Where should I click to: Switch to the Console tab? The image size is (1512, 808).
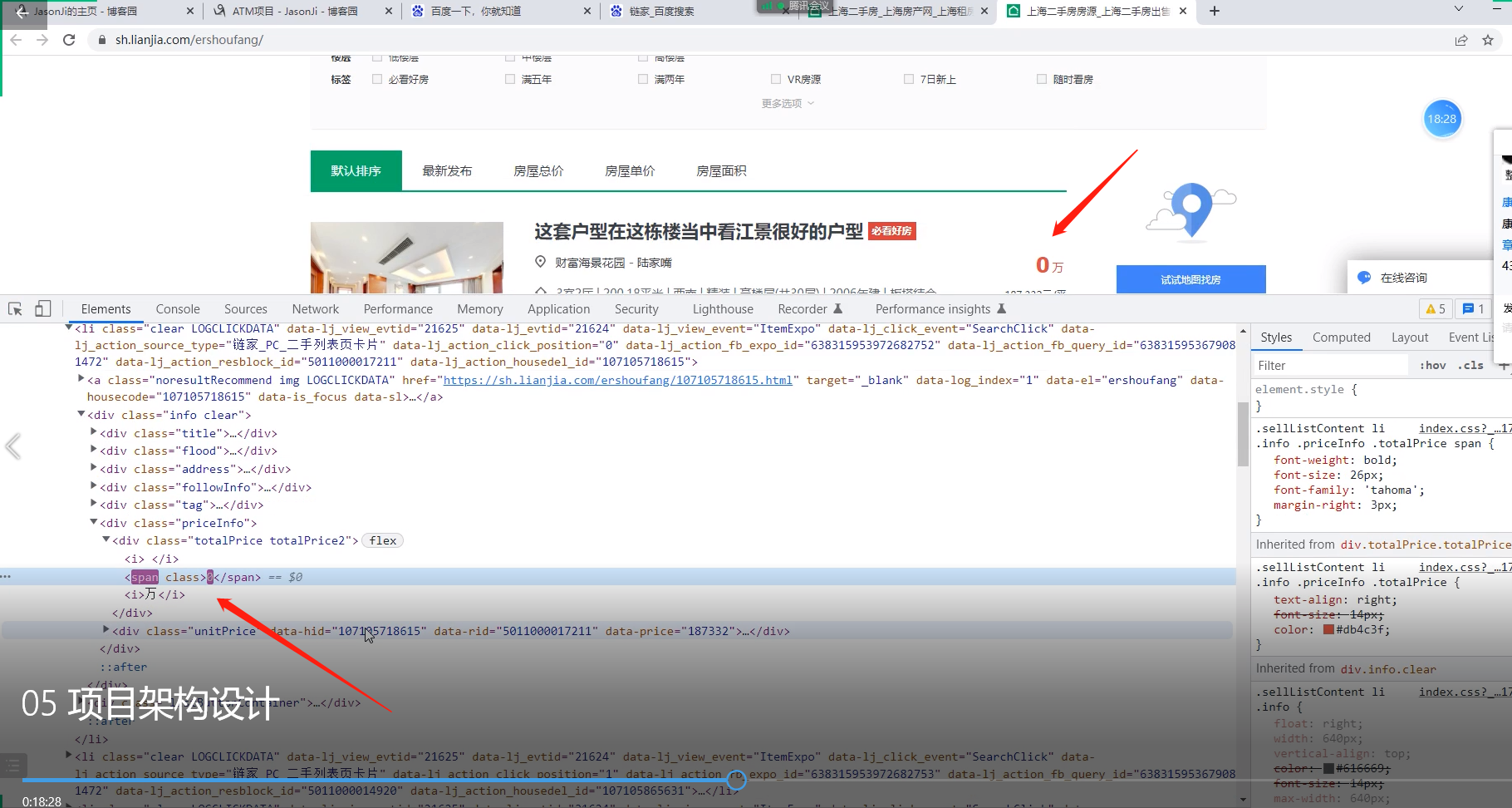pyautogui.click(x=178, y=309)
